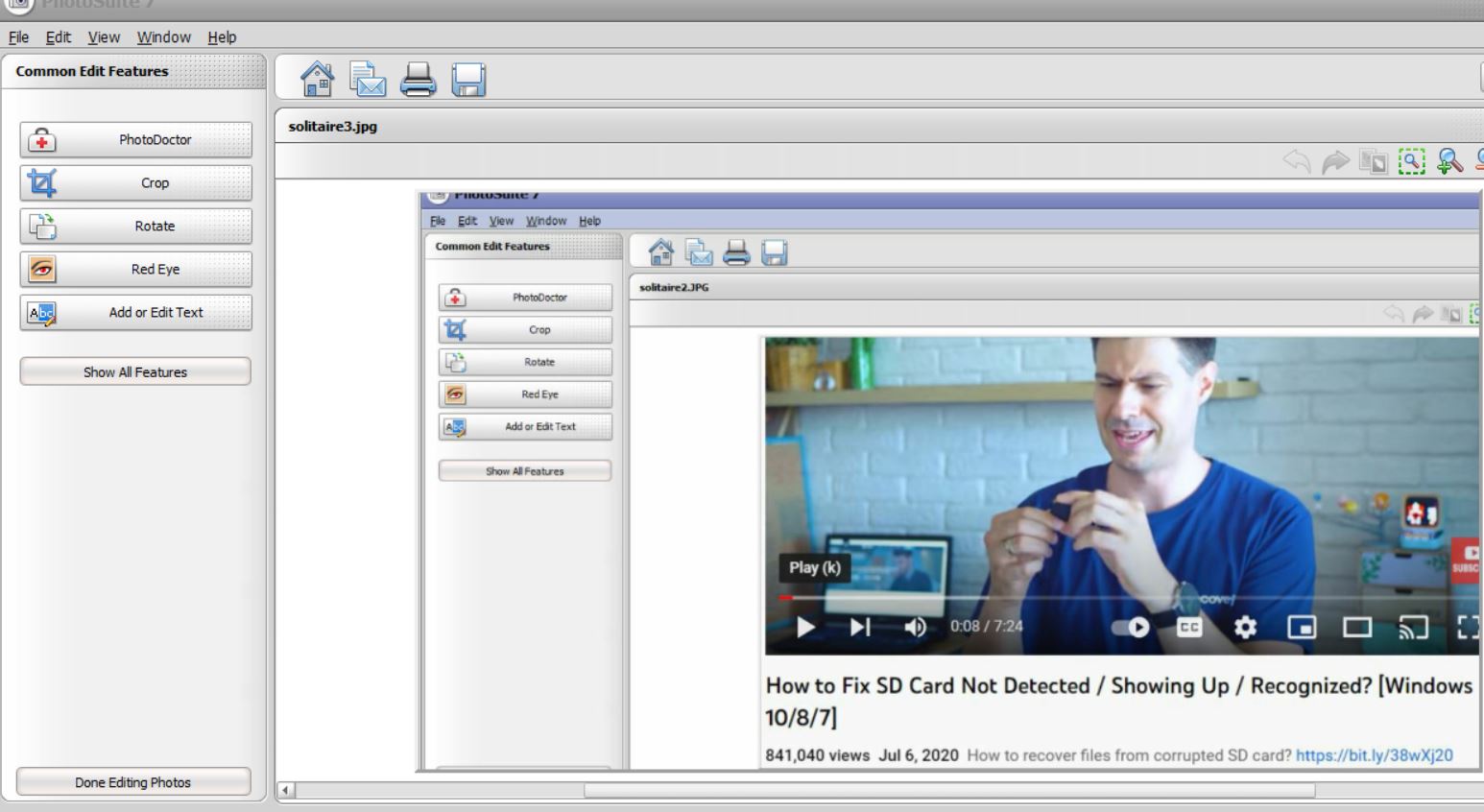Click the https://bit.ly/38wXj20 link in the image

coord(1375,755)
